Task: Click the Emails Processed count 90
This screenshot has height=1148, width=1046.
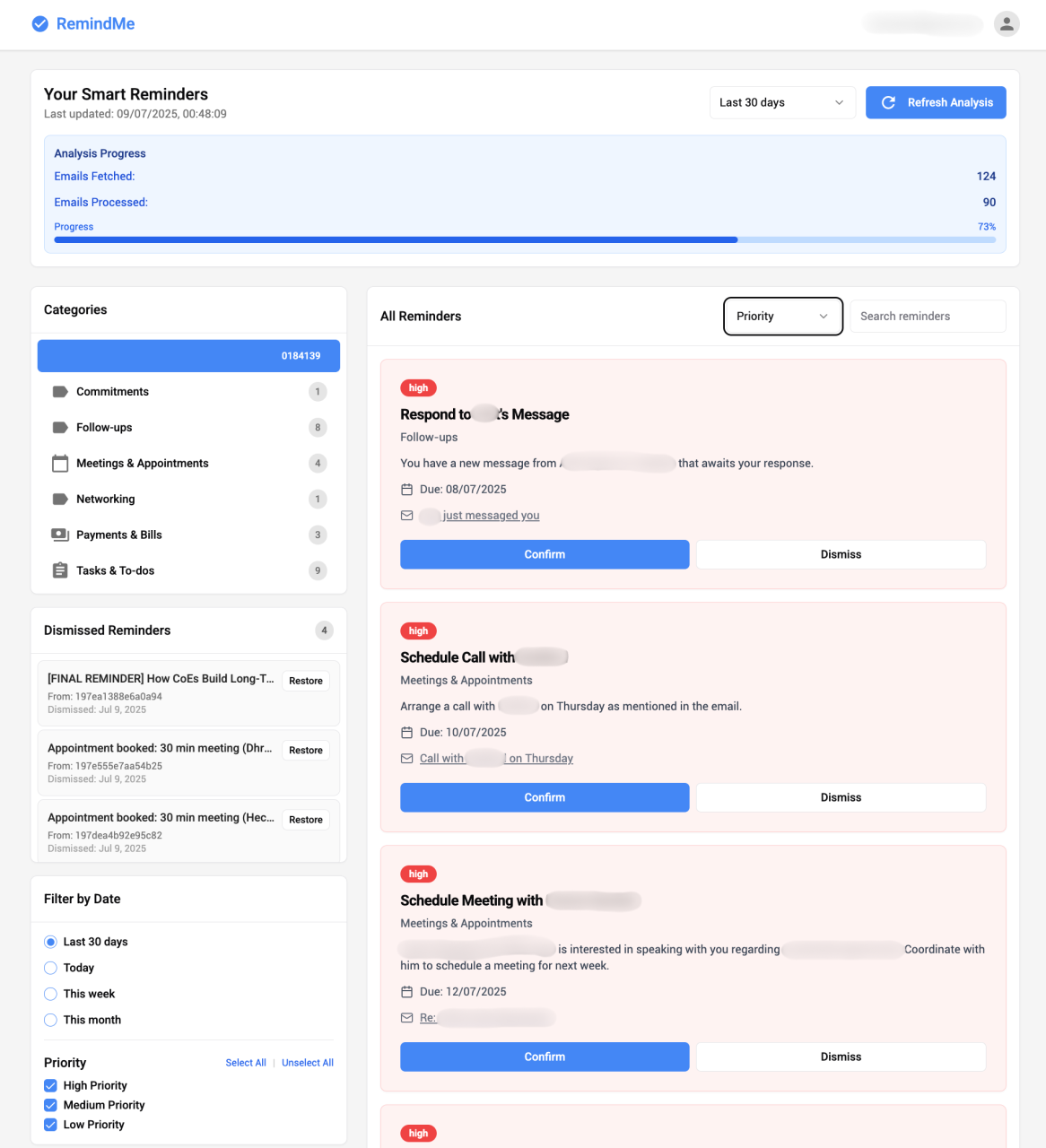Action: coord(989,203)
